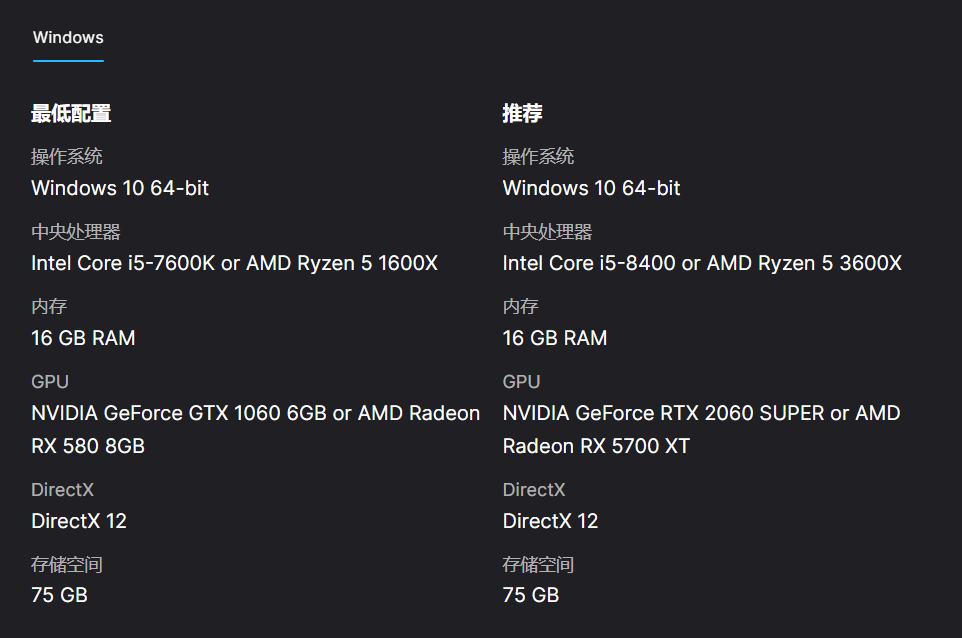Click the 推荐 heading
This screenshot has width=962, height=638.
click(x=522, y=113)
